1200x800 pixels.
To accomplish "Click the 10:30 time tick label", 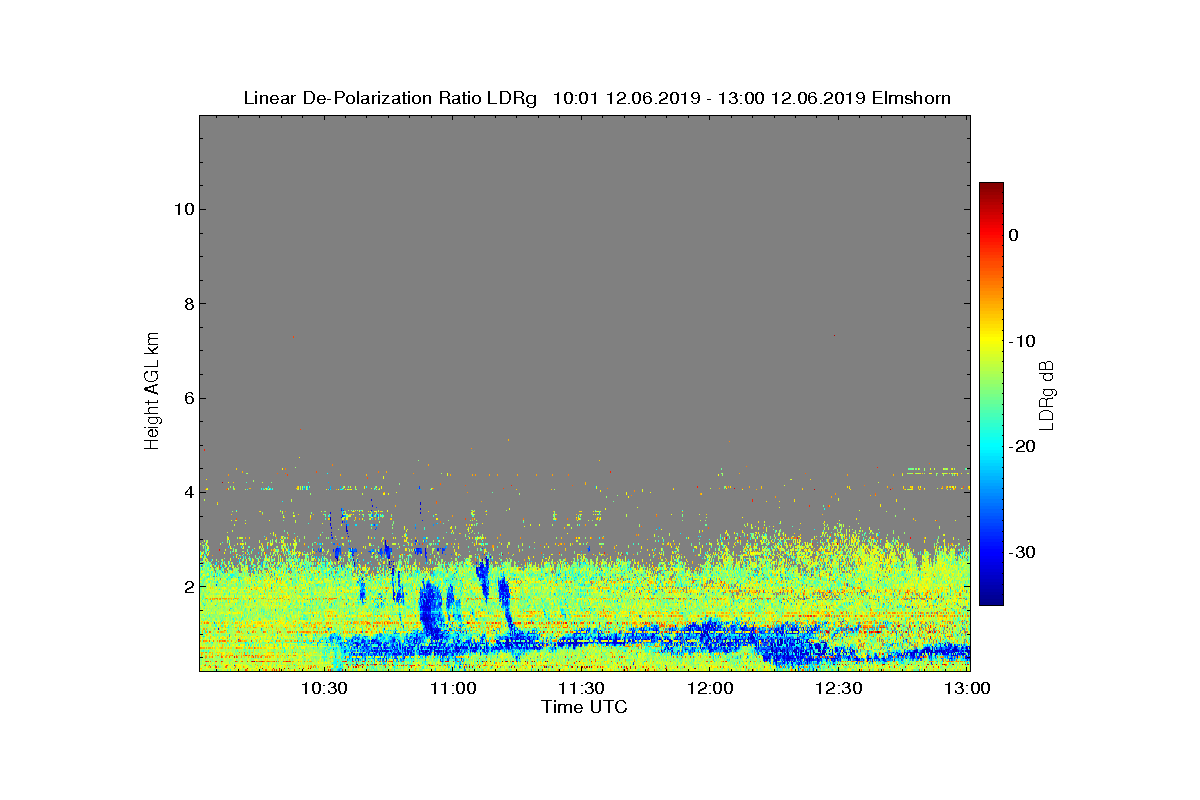I will tap(324, 688).
